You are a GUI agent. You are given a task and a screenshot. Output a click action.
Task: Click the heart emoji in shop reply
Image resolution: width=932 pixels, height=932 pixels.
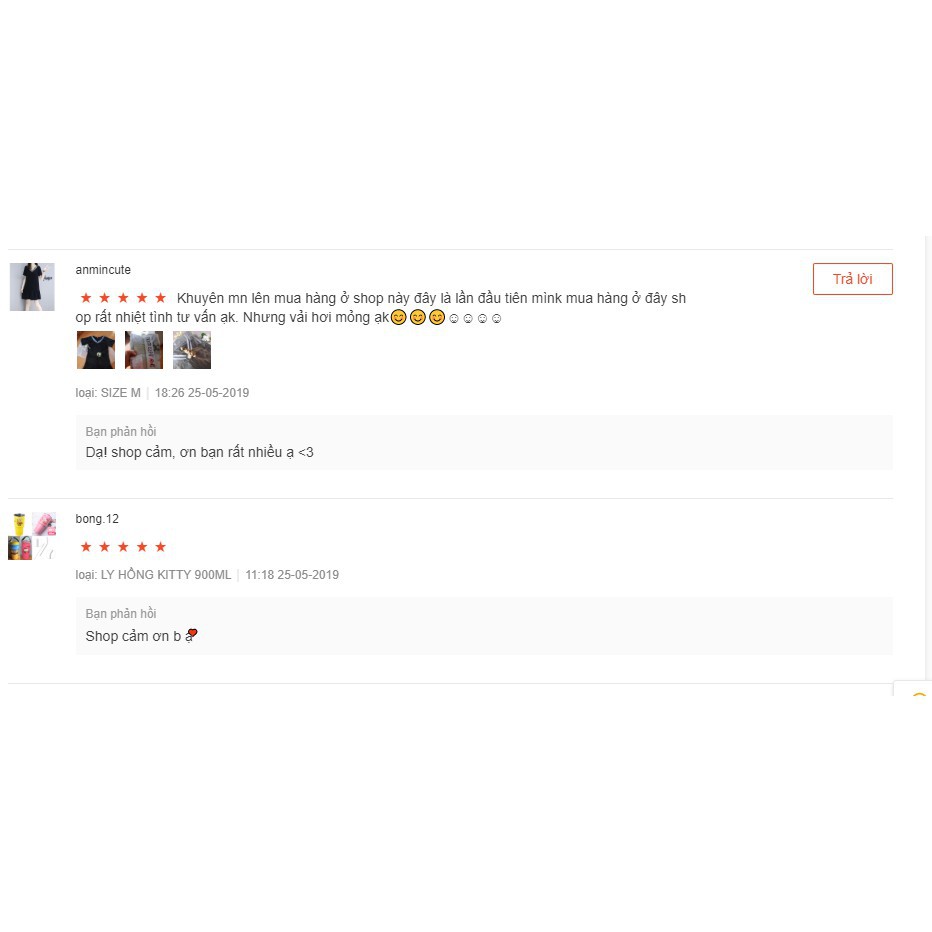pos(192,634)
